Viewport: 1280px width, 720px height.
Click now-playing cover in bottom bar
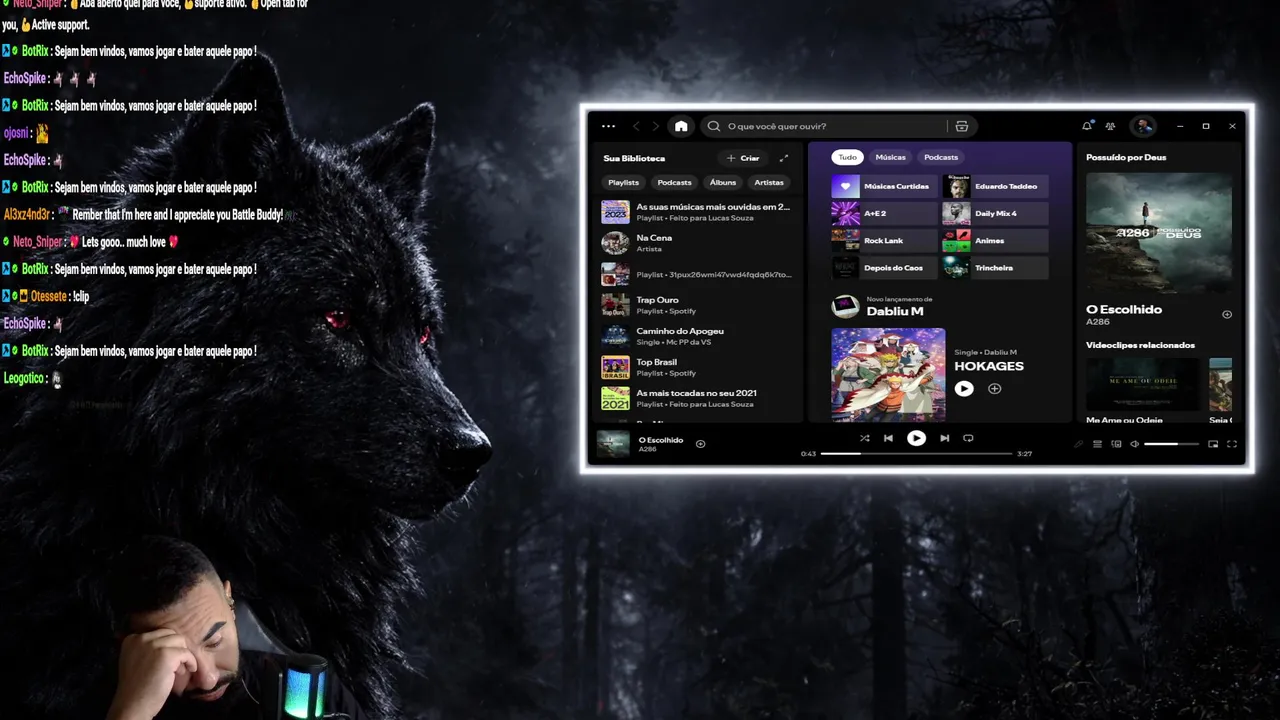pyautogui.click(x=613, y=442)
